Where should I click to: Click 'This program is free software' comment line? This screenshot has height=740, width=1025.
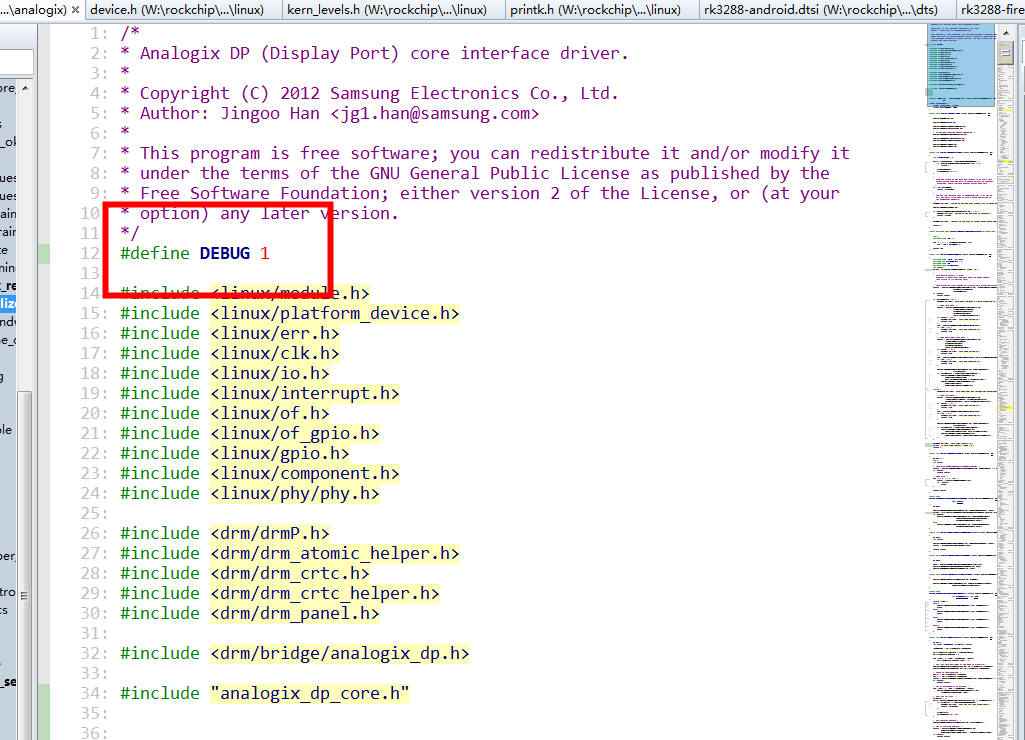(485, 154)
